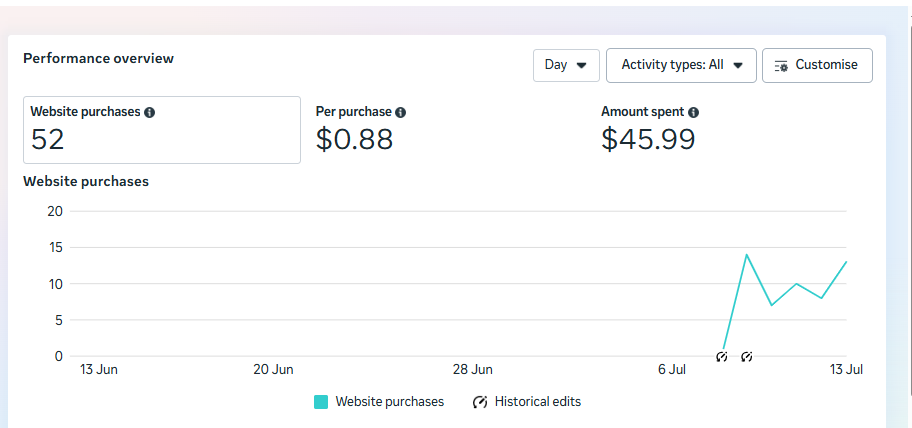Image resolution: width=912 pixels, height=428 pixels.
Task: Click the Historical edits icon in legend
Action: pos(480,402)
